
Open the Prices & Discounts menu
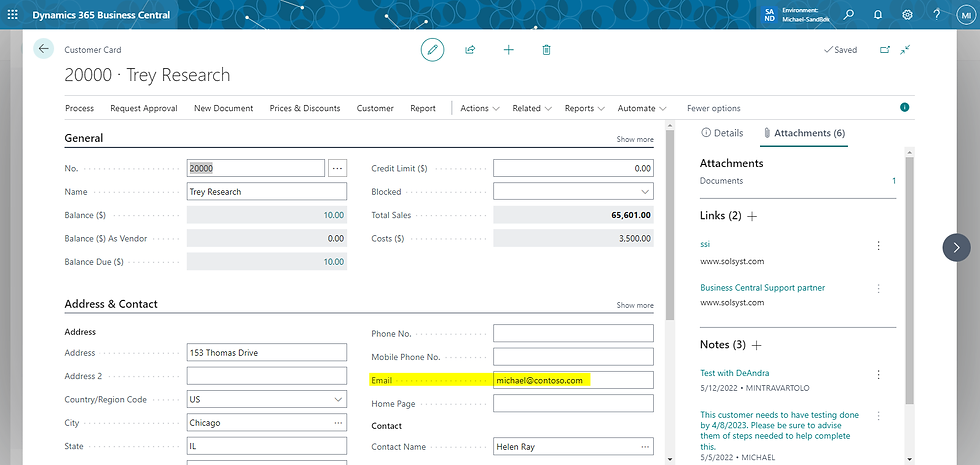point(305,108)
